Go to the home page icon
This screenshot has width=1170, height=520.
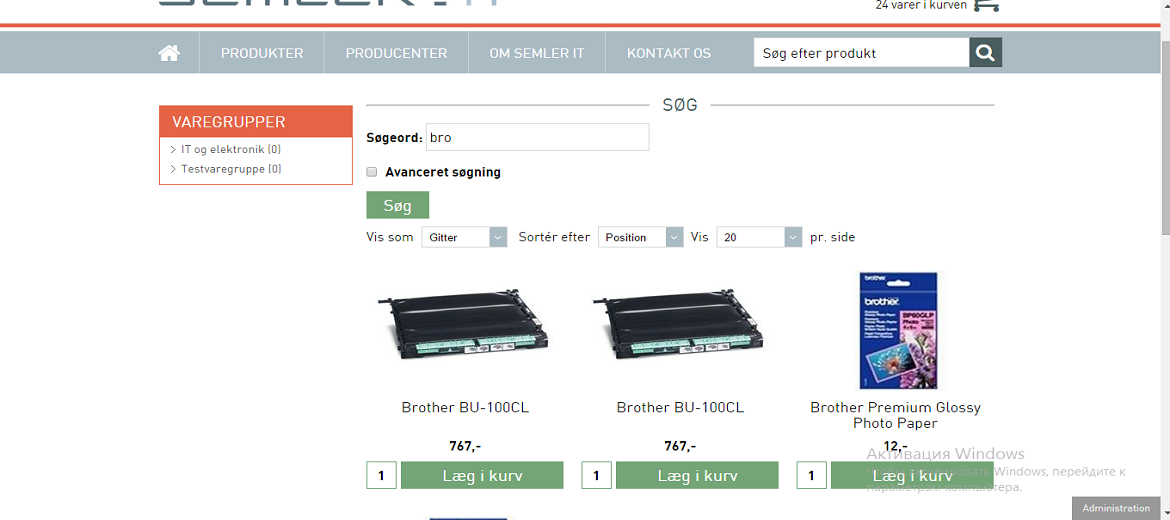pos(169,53)
